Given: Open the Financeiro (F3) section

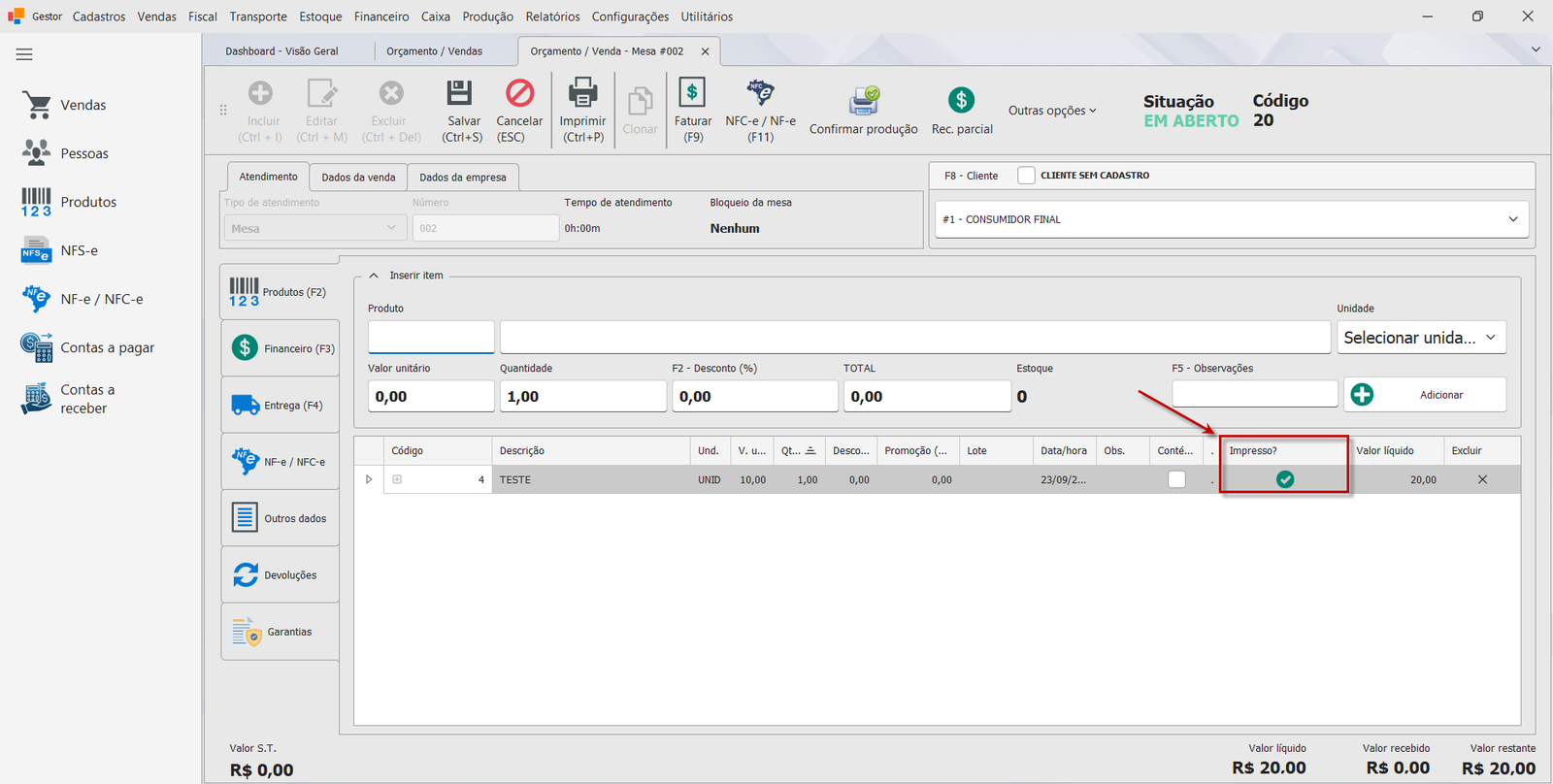Looking at the screenshot, I should 281,348.
